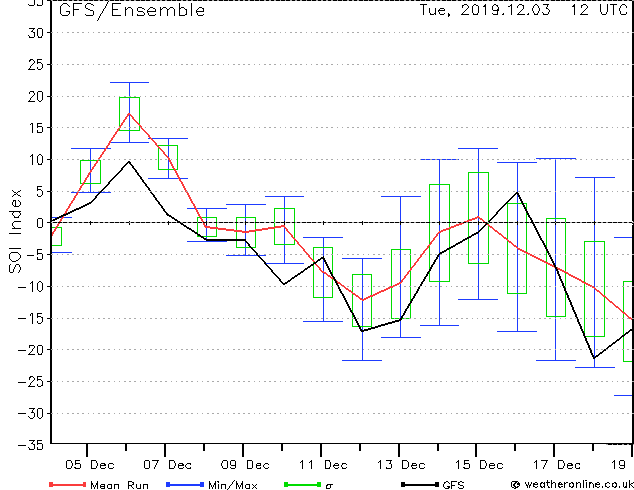This screenshot has width=634, height=490.
Task: Click the -25 y-axis value
Action: [x=31, y=381]
